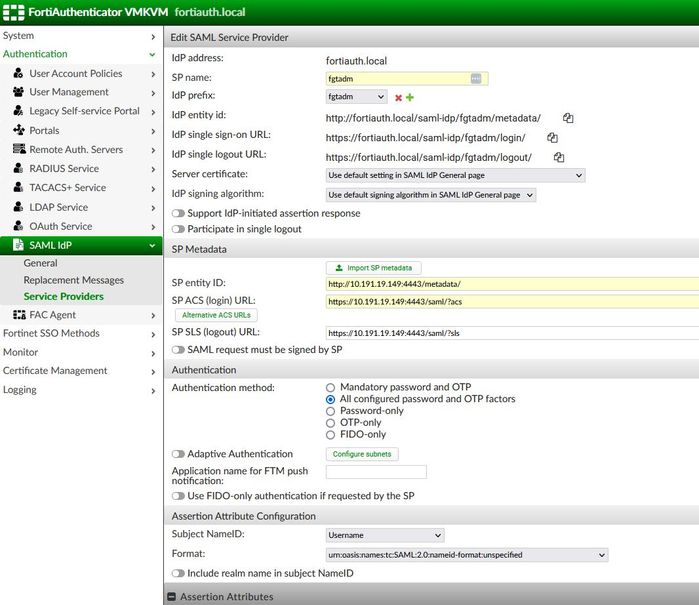Click the SP ACS (login) URL field
The height and width of the screenshot is (605, 699).
tap(512, 302)
